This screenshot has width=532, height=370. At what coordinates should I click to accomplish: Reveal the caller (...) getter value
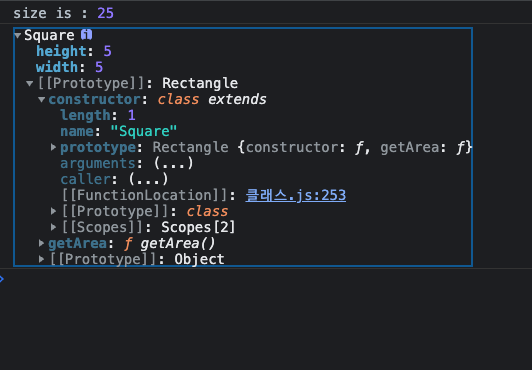(148, 179)
